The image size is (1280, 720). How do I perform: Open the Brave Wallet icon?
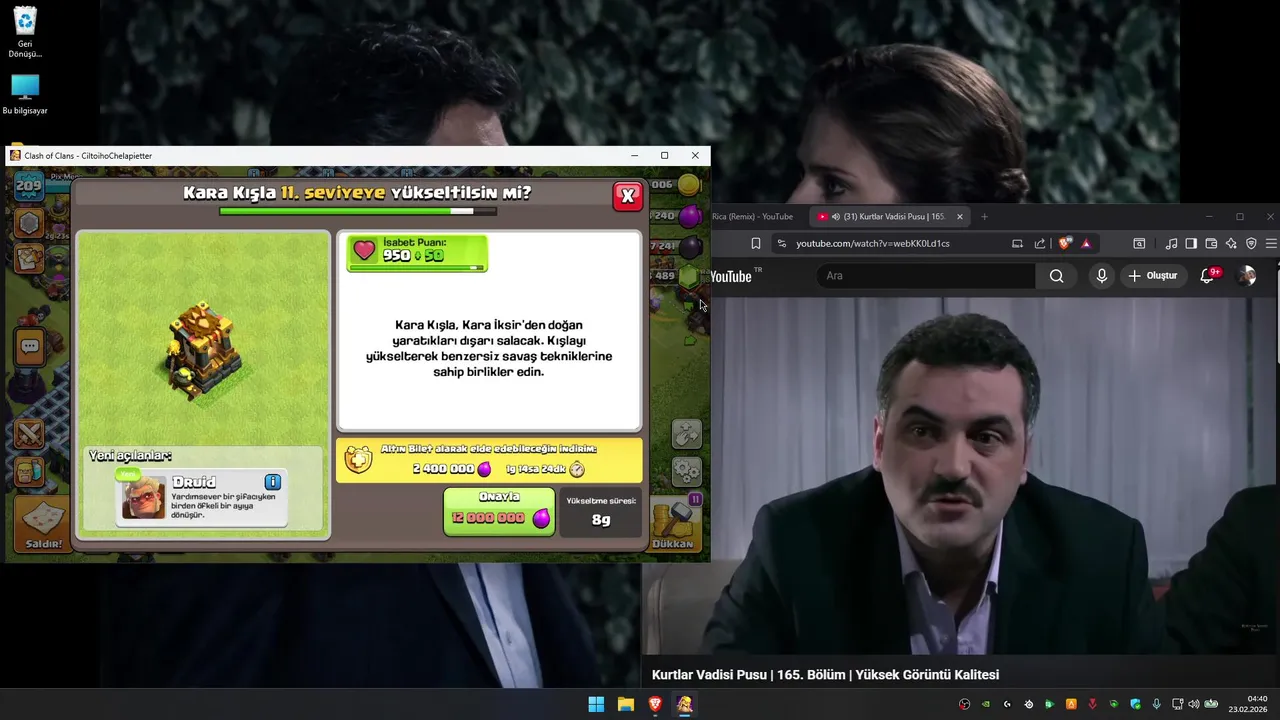pos(1211,243)
